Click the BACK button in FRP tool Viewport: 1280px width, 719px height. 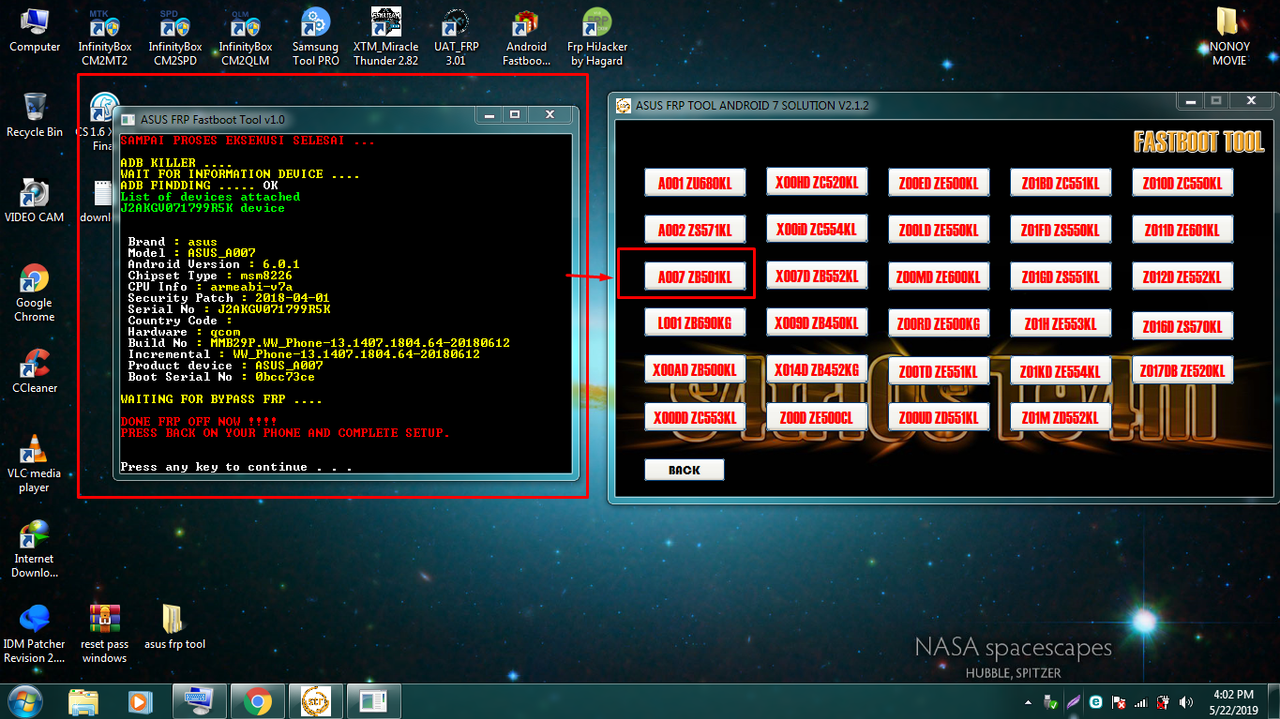coord(684,470)
